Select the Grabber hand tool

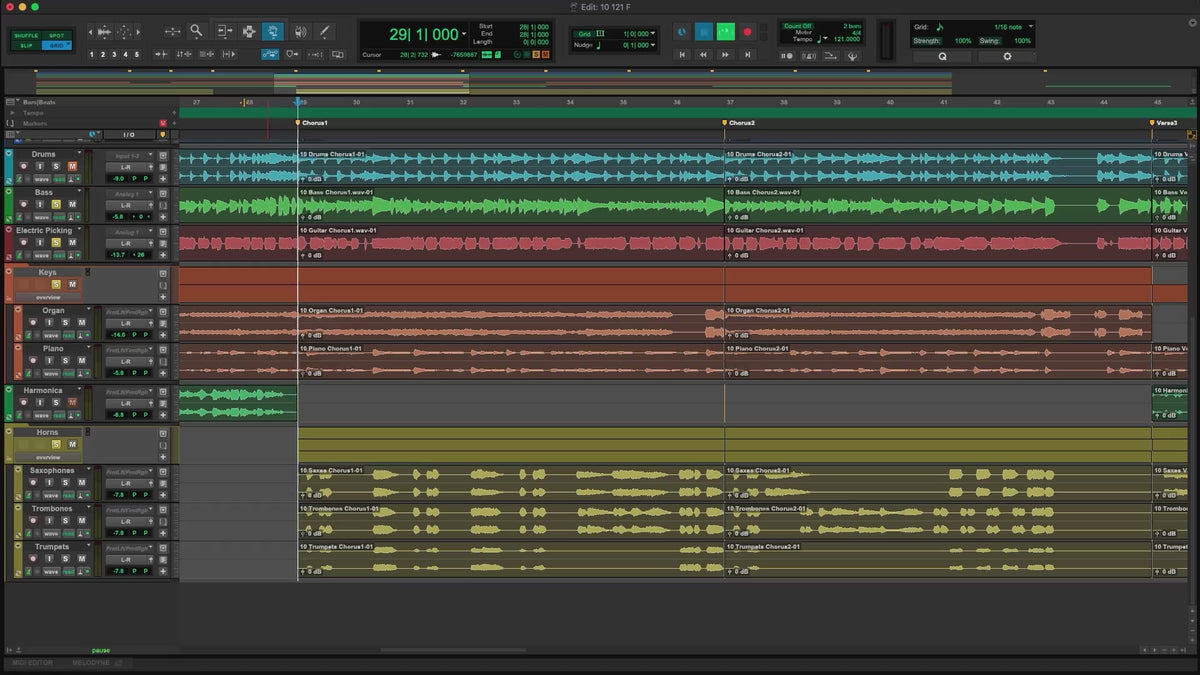272,31
